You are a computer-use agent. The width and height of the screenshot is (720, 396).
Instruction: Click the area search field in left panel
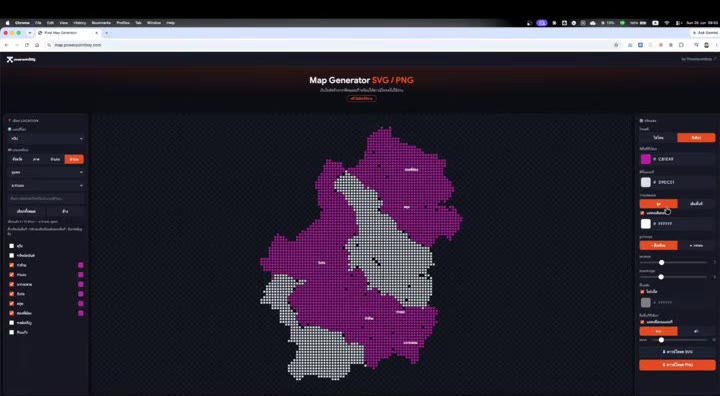tap(46, 198)
